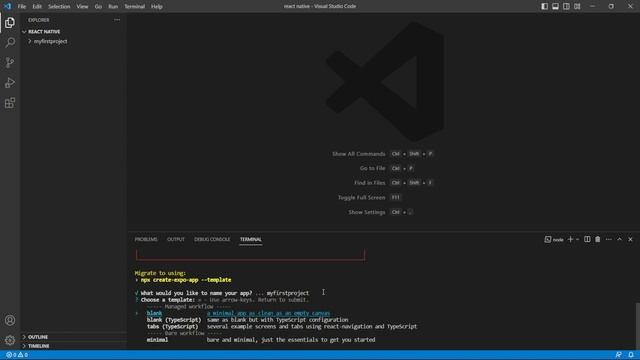Click the EXPLORER panel title
Viewport: 640px width, 360px height.
coord(39,20)
